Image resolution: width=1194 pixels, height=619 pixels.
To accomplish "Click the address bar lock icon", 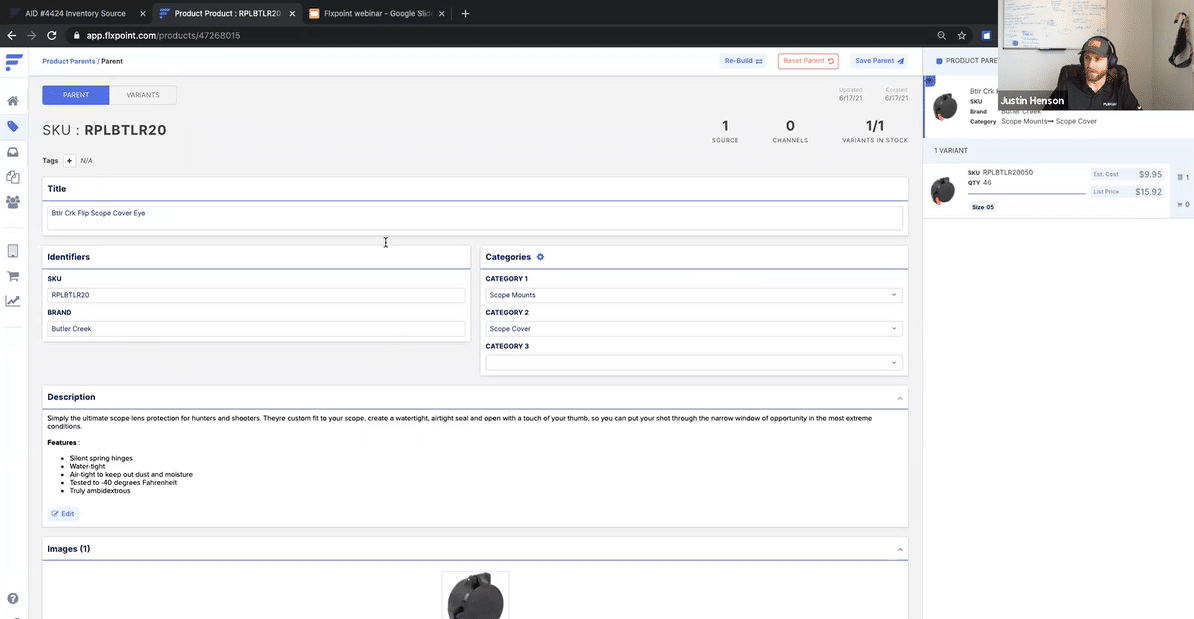I will pos(76,35).
